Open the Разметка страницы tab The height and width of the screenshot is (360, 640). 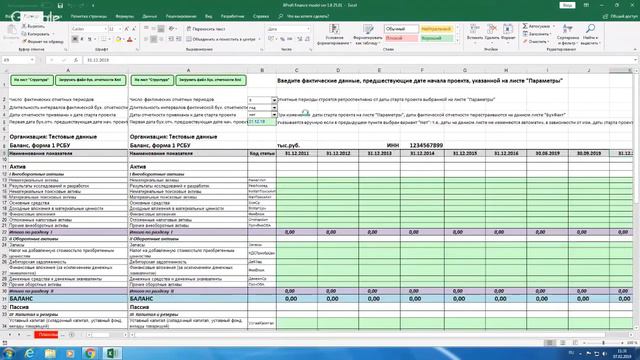point(89,16)
